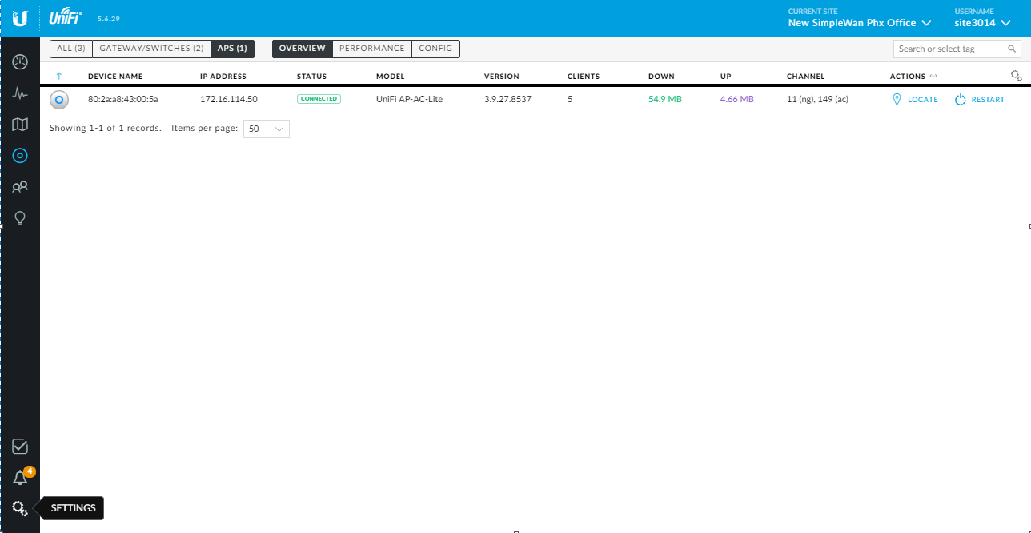This screenshot has height=533, width=1031.
Task: Open the Devices circle icon in sidebar
Action: point(20,155)
